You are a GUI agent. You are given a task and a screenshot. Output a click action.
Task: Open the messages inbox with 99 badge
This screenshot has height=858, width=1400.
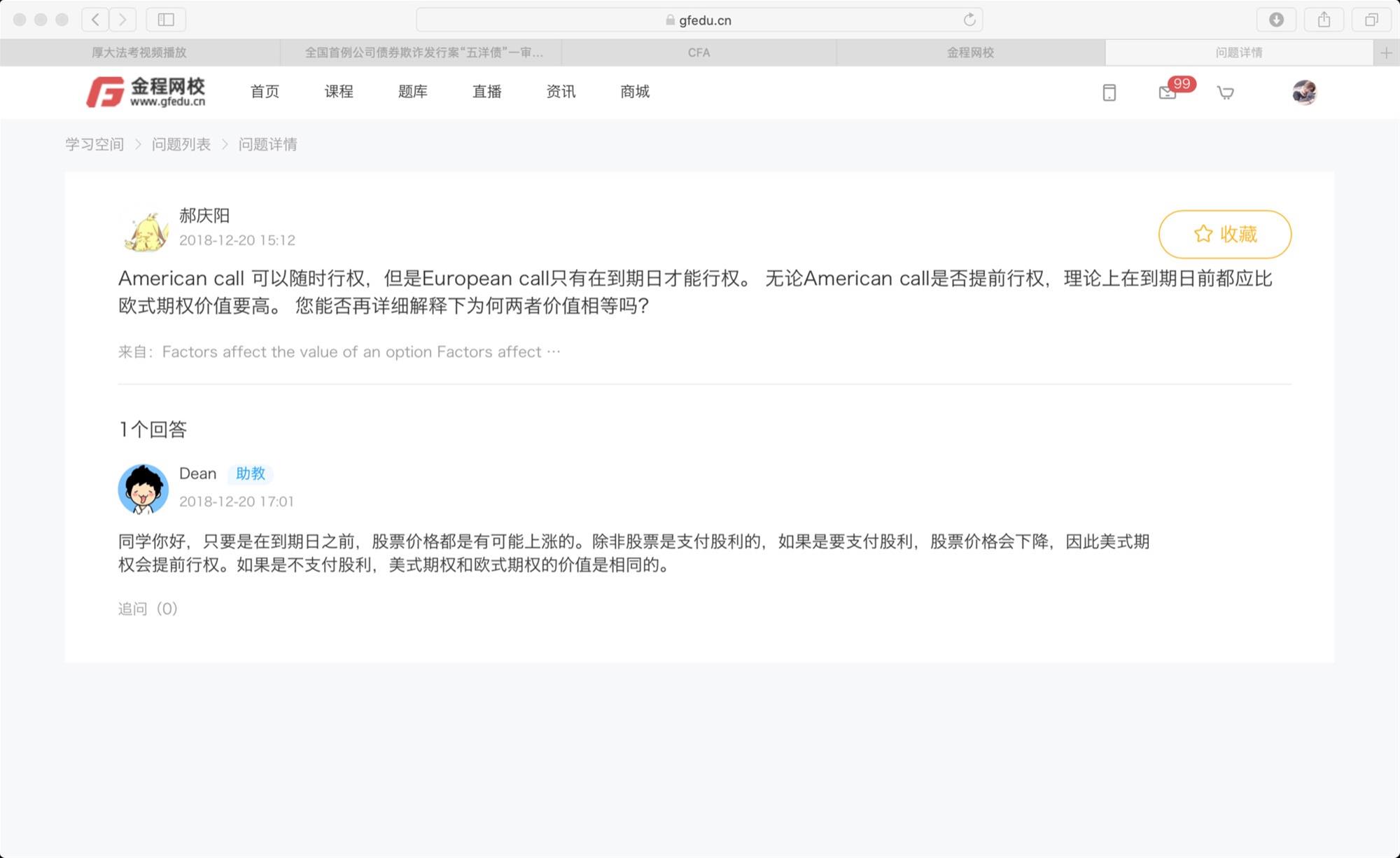coord(1168,92)
